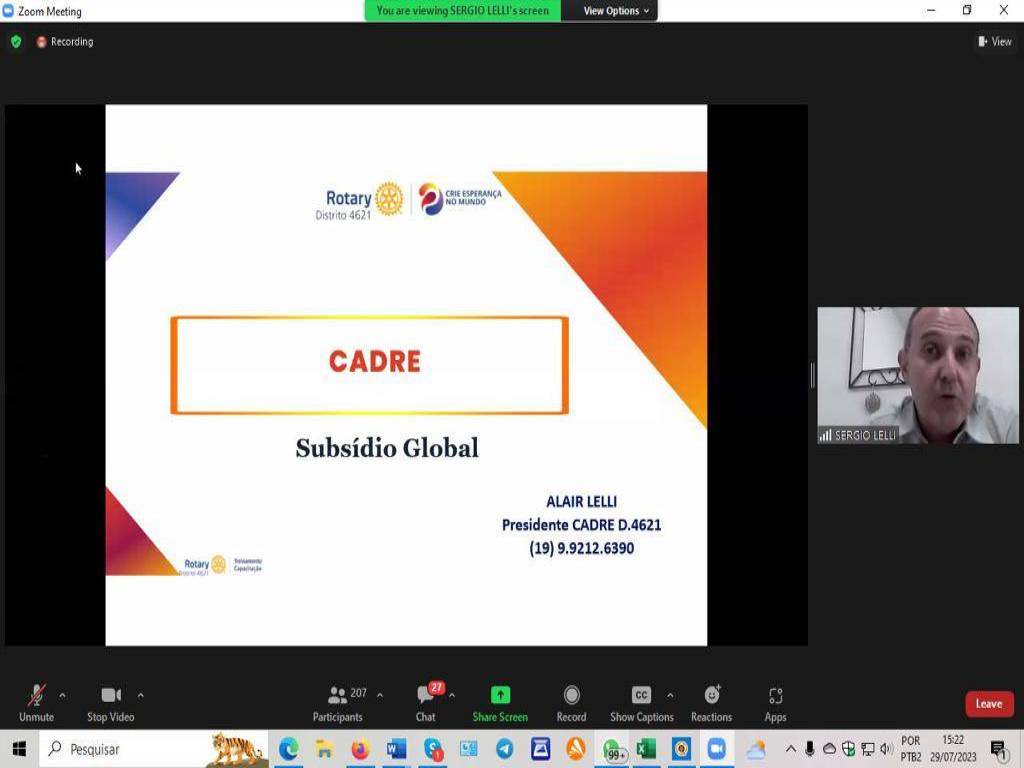Open the View Options menu
This screenshot has height=768, width=1024.
pyautogui.click(x=616, y=11)
